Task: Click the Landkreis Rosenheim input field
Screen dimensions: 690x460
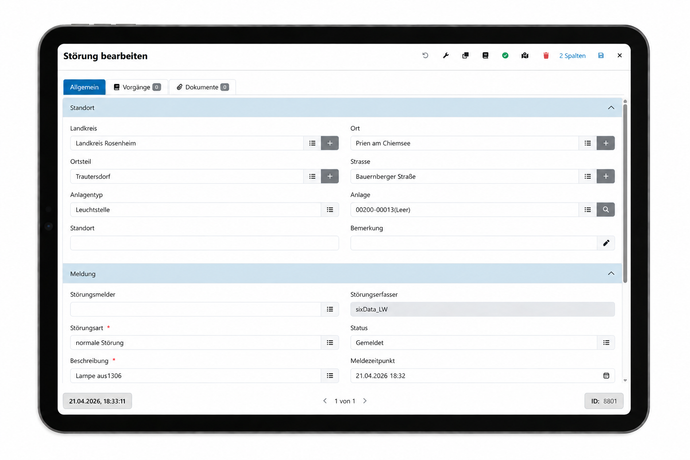Action: pos(187,143)
